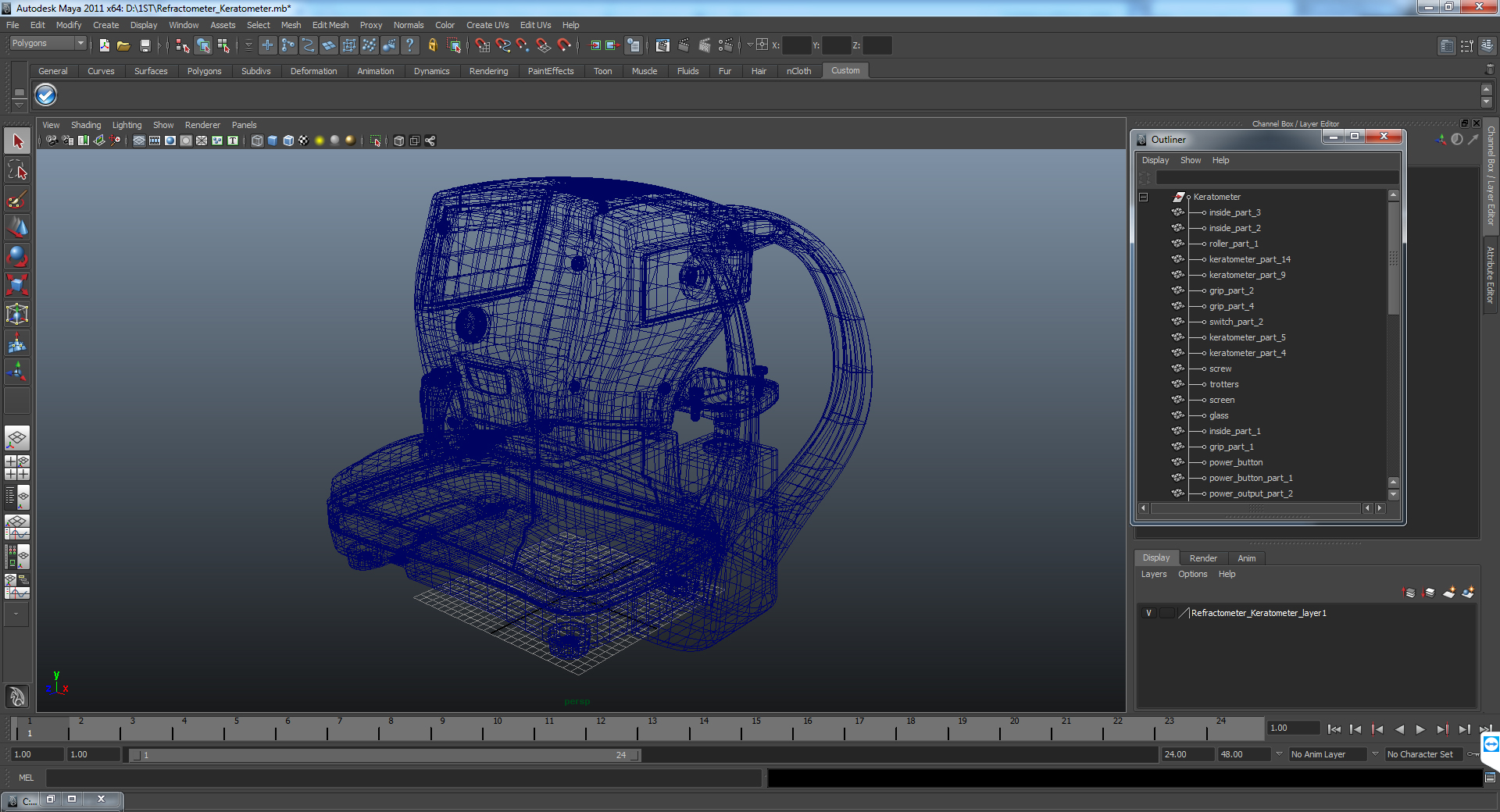The image size is (1500, 812).
Task: Click the range slider bar handle
Action: coord(385,755)
